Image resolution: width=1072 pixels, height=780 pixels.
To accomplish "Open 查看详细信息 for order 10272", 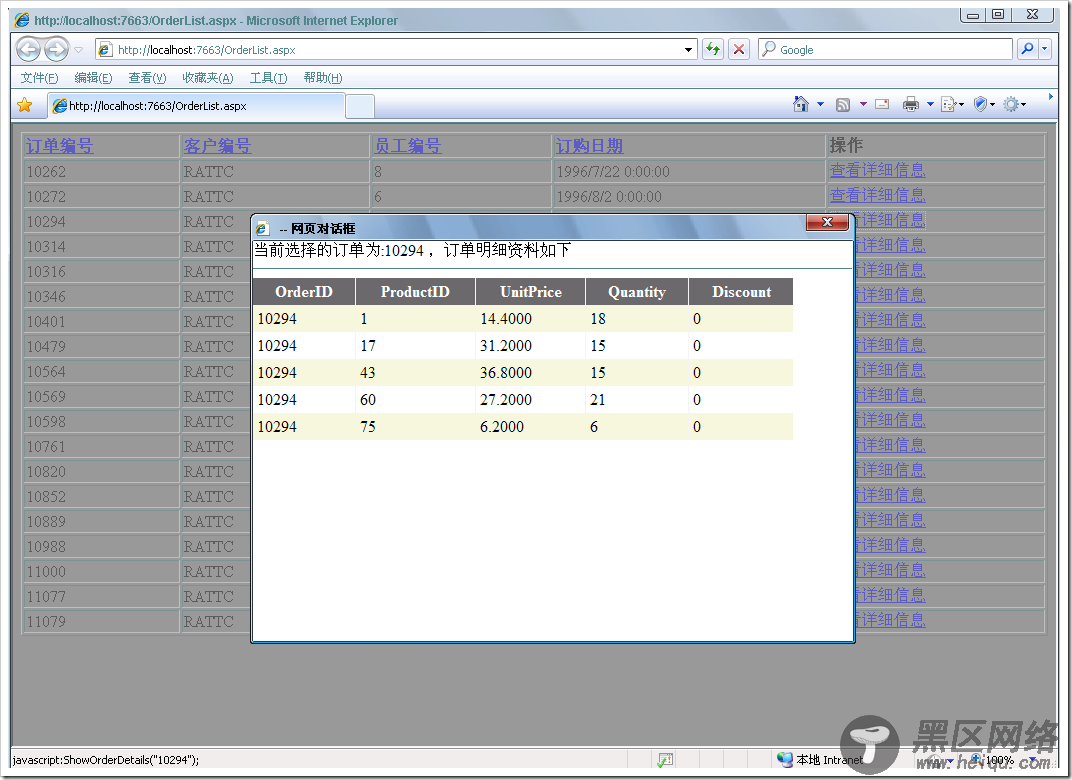I will (x=878, y=196).
